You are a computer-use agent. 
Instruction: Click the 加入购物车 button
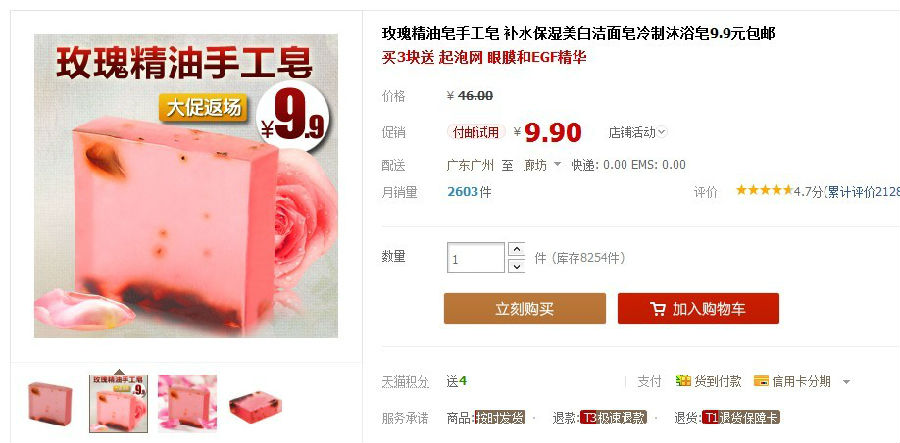pos(698,309)
